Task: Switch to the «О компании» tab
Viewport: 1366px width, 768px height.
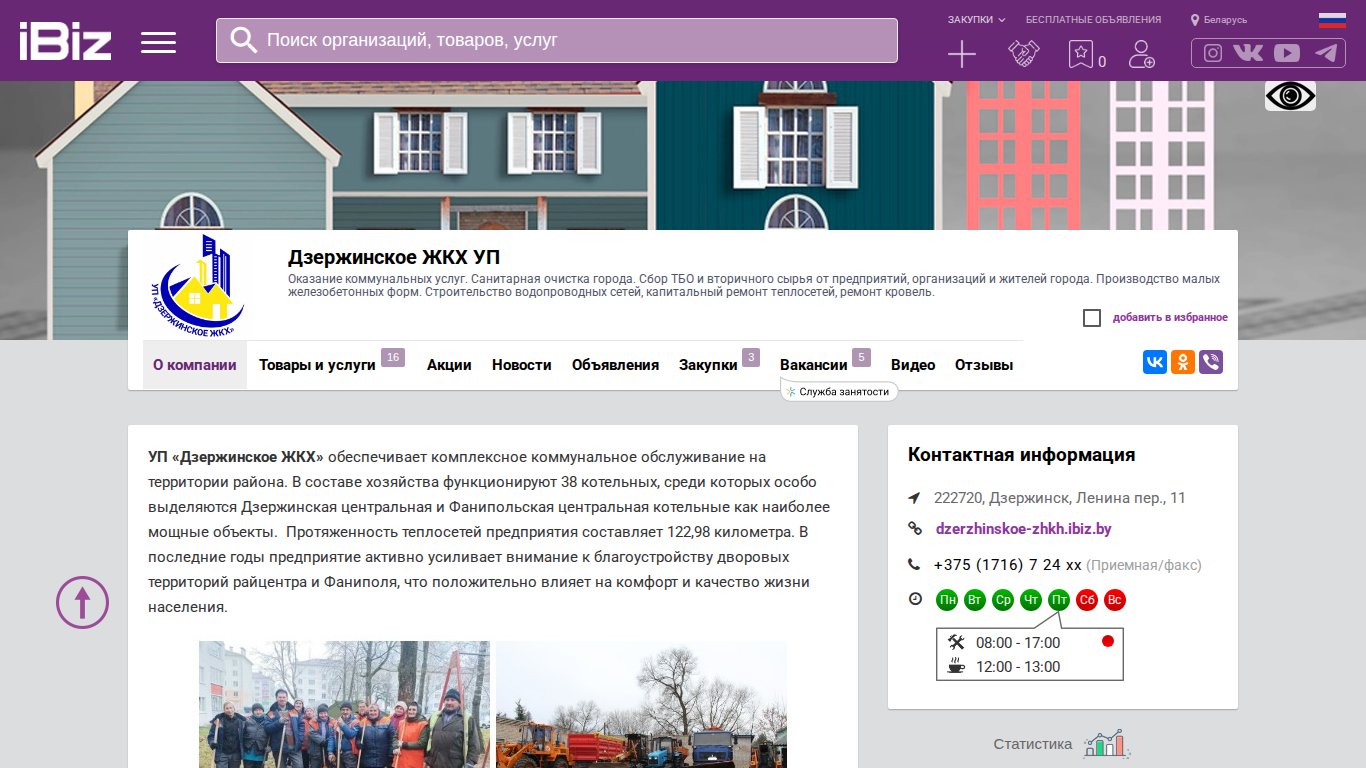Action: click(194, 365)
